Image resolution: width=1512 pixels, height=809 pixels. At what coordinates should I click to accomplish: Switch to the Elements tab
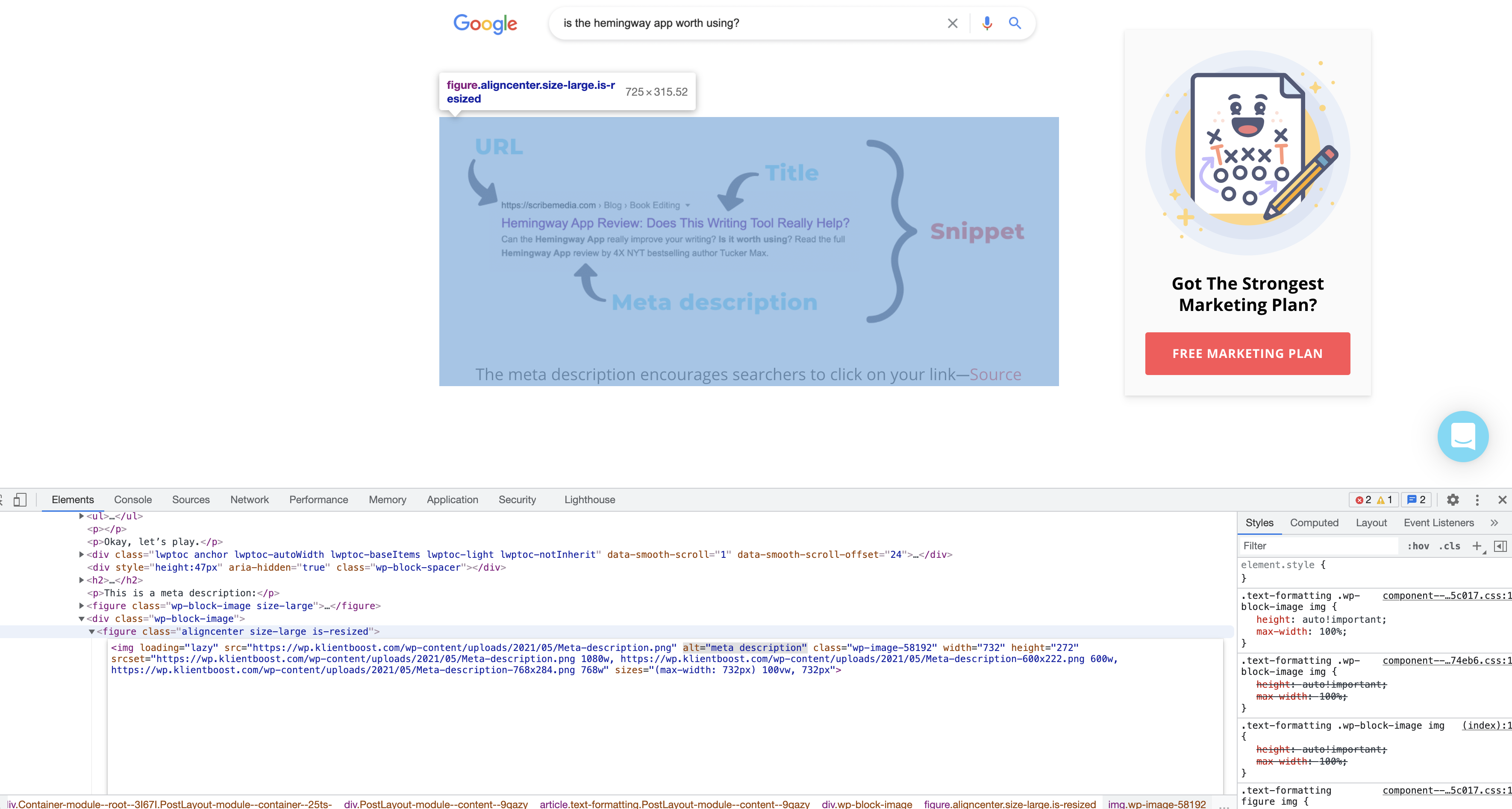point(73,500)
